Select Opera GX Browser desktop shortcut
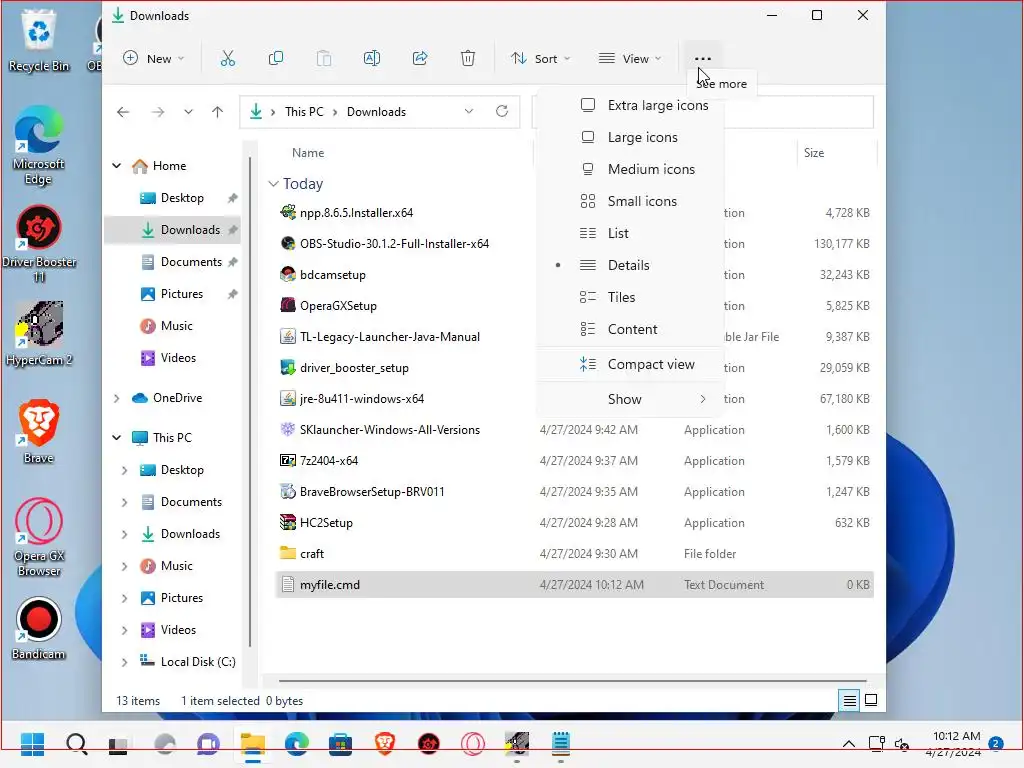The height and width of the screenshot is (768, 1024). click(x=39, y=537)
